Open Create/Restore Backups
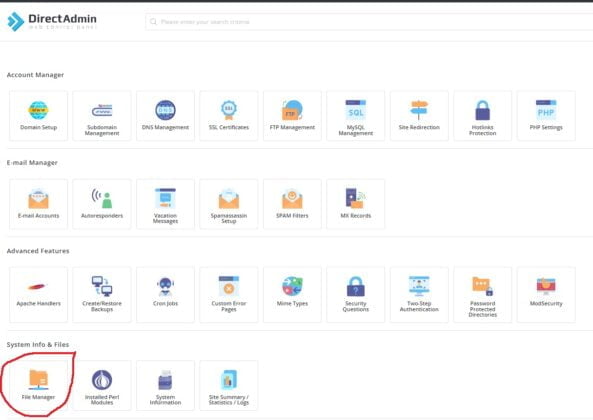Viewport: 593px width, 420px height. [x=102, y=295]
